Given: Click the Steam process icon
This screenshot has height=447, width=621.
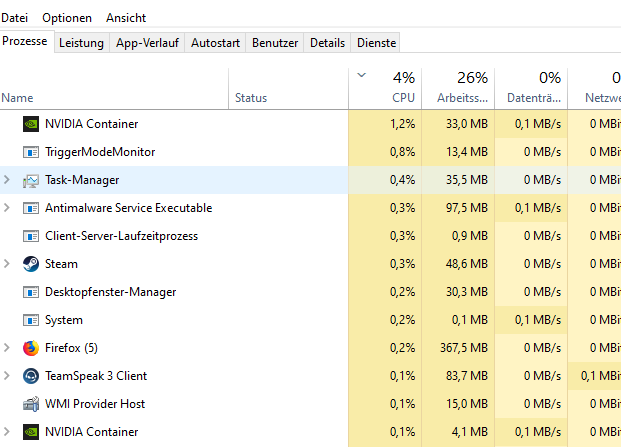Looking at the screenshot, I should point(30,264).
